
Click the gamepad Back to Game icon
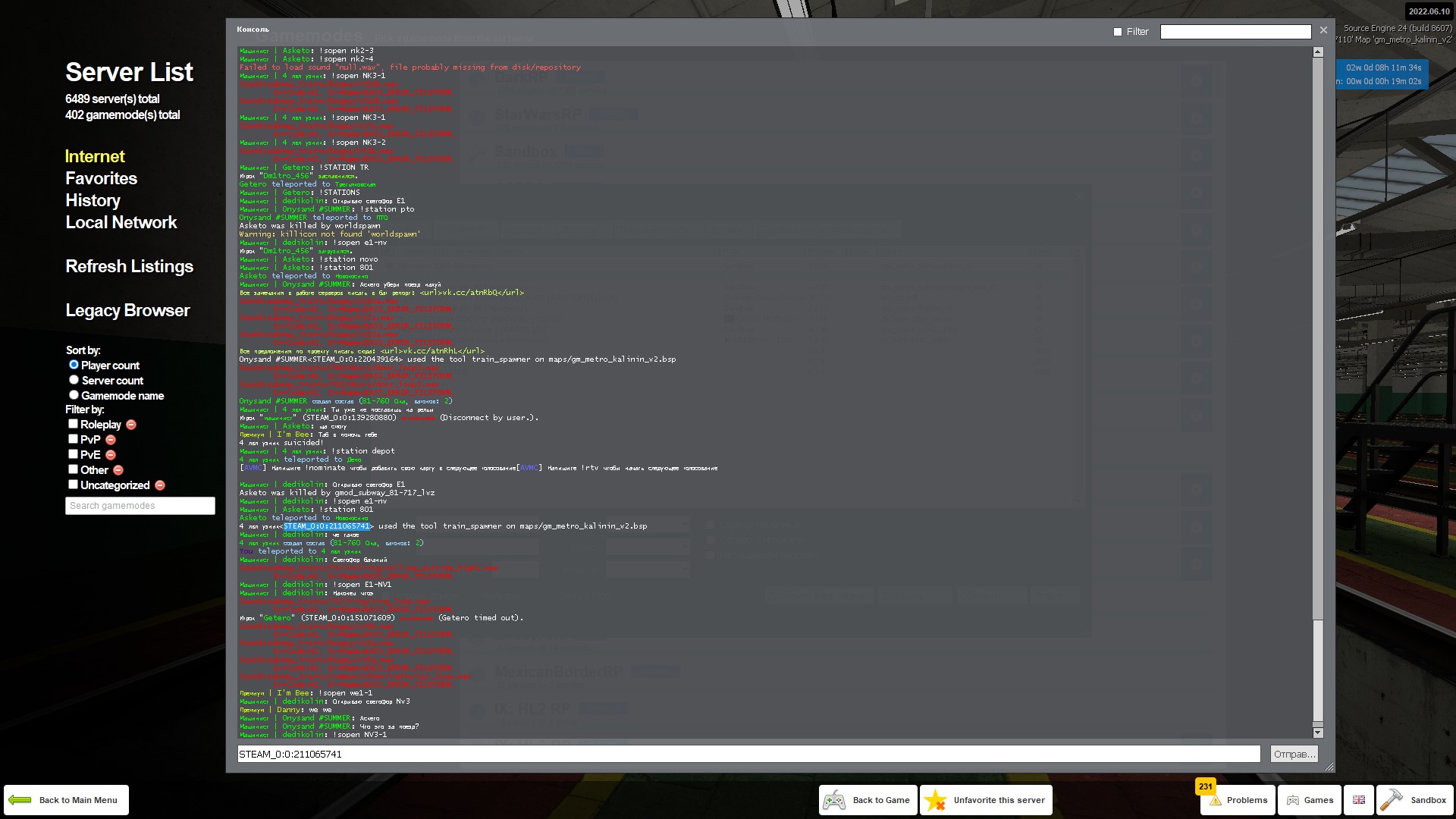834,800
